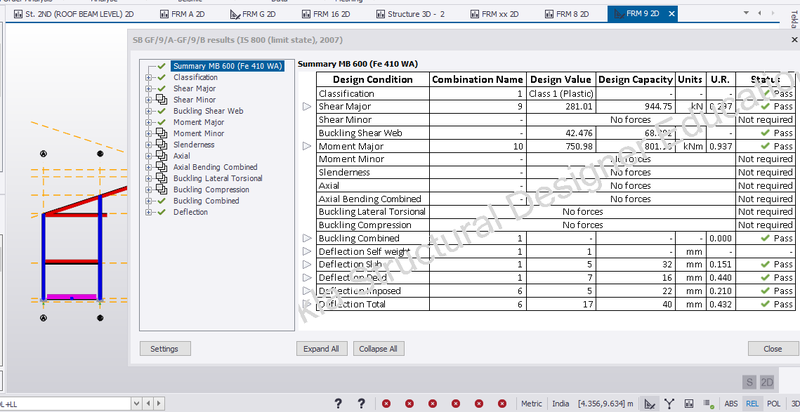Click the Expand All button
The image size is (800, 412).
click(x=321, y=349)
